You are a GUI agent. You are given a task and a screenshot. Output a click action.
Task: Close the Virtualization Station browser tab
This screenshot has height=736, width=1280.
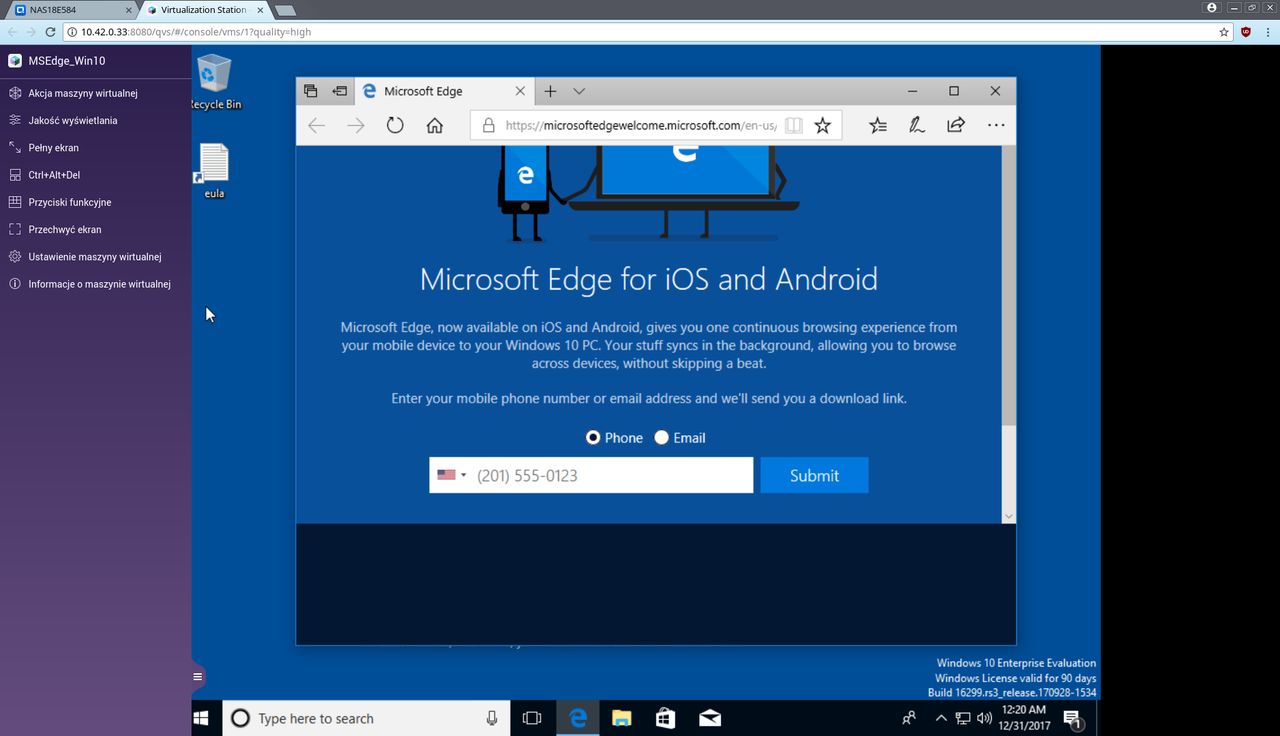(x=258, y=10)
